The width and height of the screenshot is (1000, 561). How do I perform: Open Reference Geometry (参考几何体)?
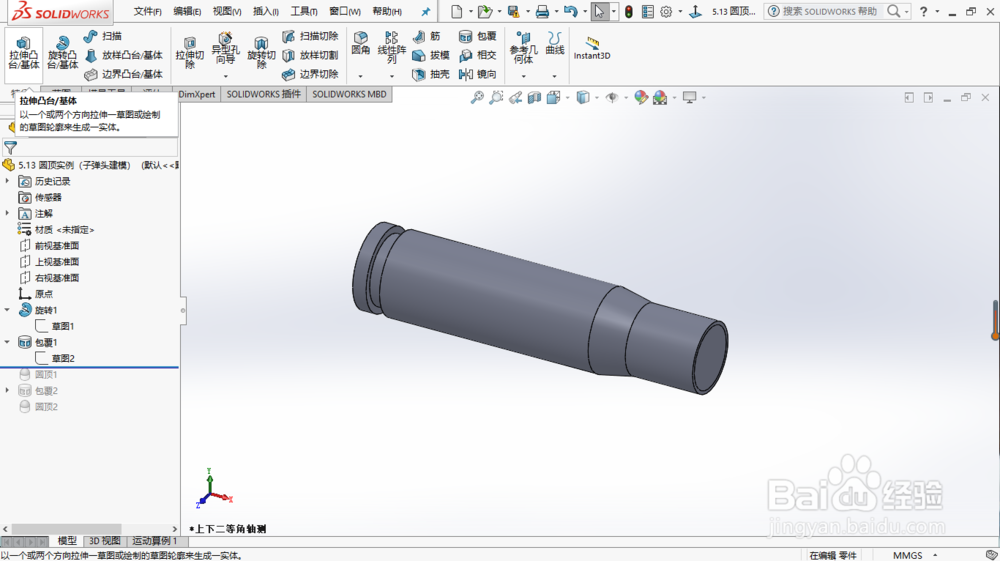click(523, 48)
